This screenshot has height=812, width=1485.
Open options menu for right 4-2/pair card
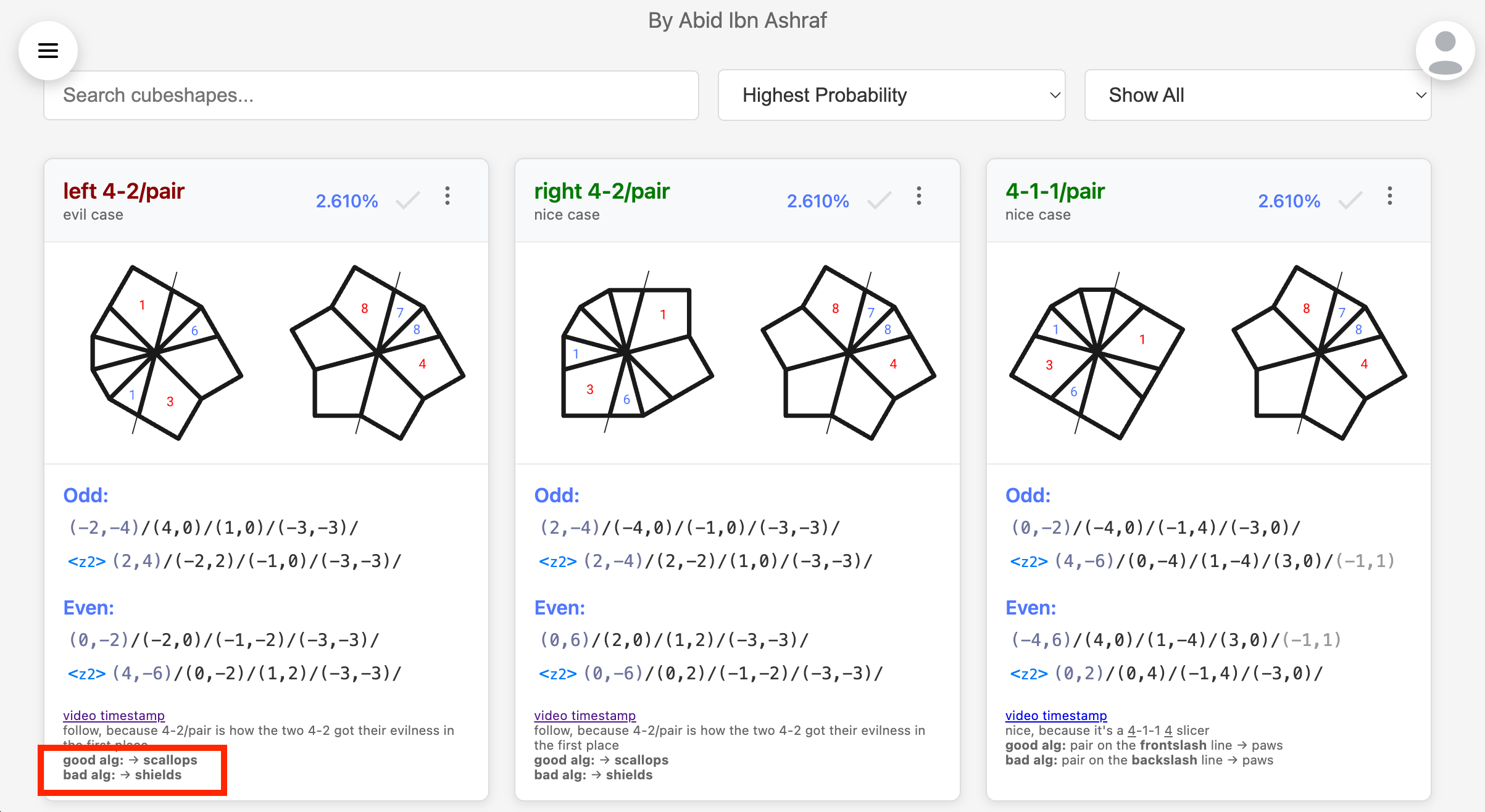point(918,196)
